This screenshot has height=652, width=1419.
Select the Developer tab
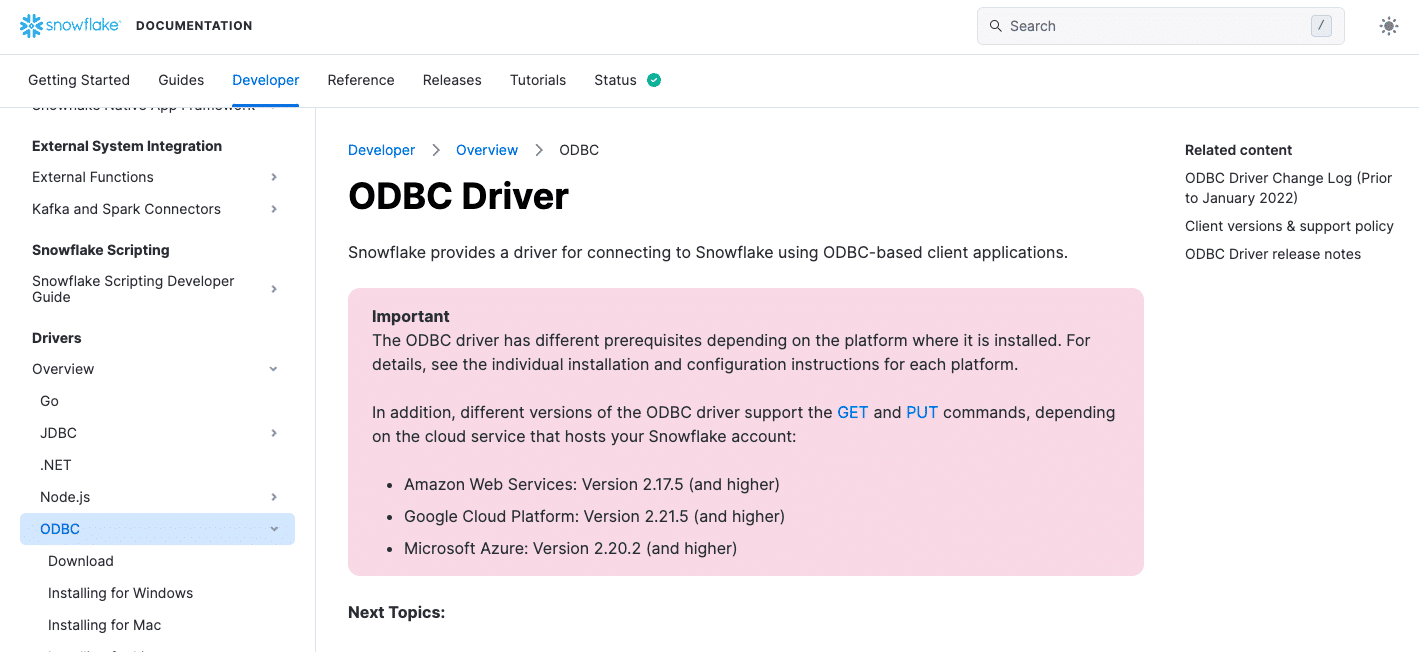coord(266,80)
